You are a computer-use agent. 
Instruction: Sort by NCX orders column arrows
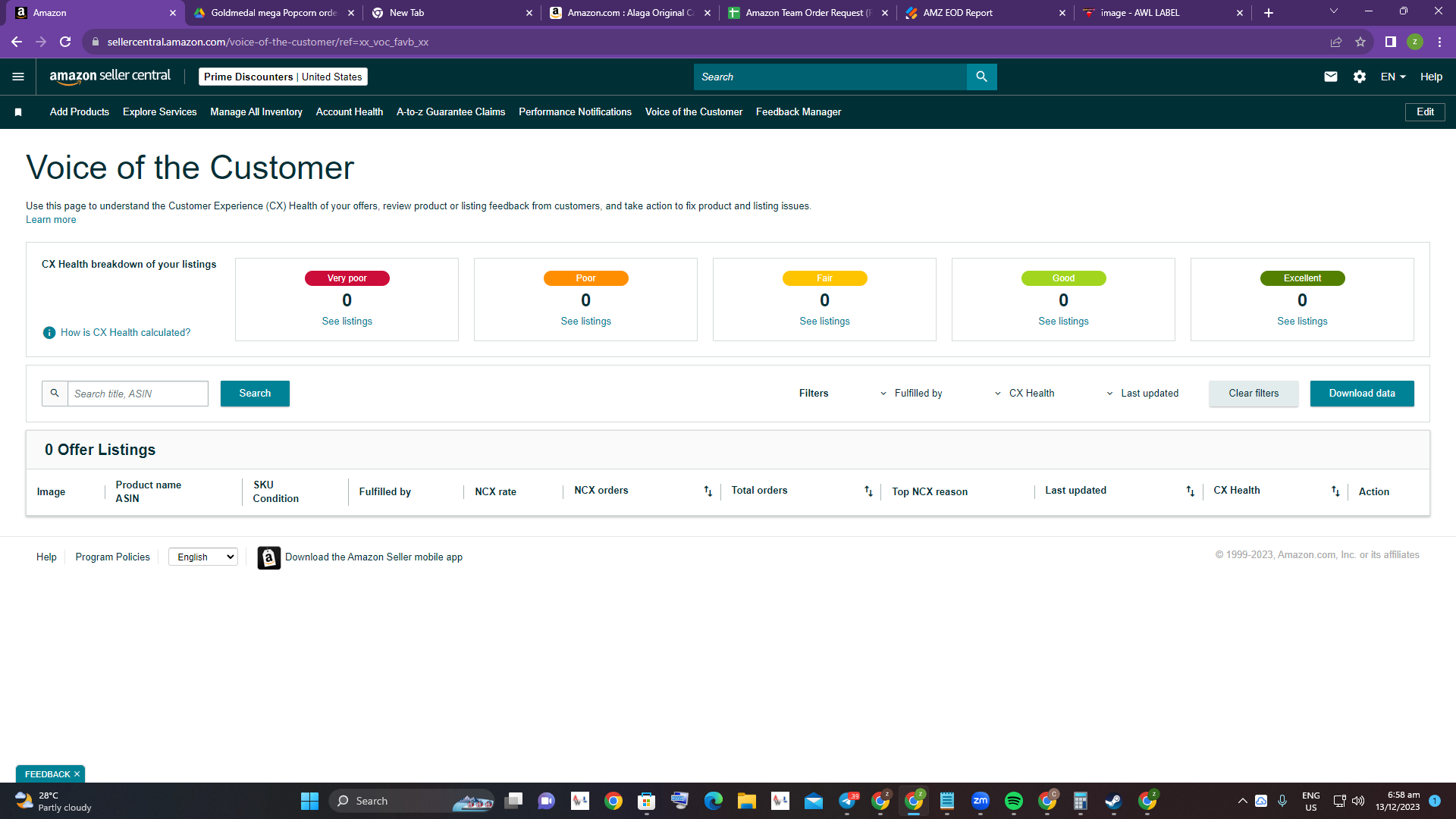tap(708, 491)
